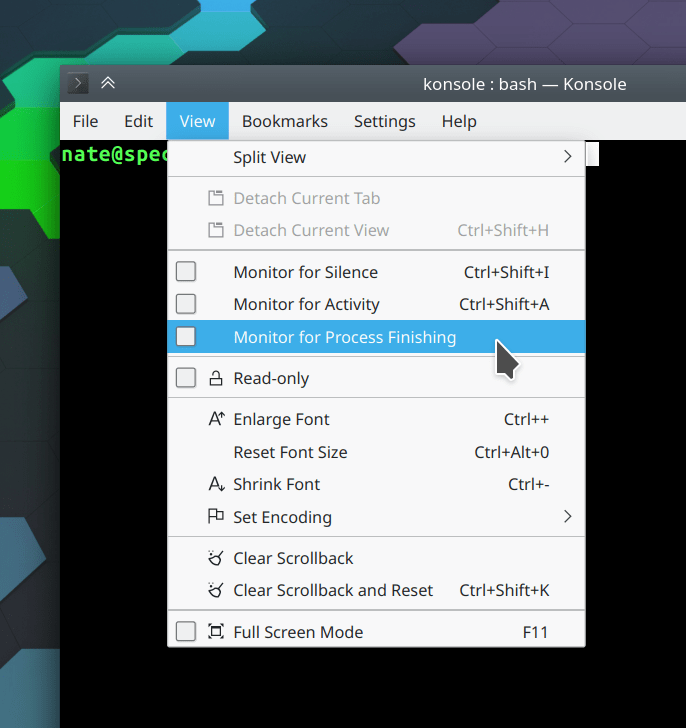
Task: Click the Konsole terminal icon in title bar
Action: 78,84
